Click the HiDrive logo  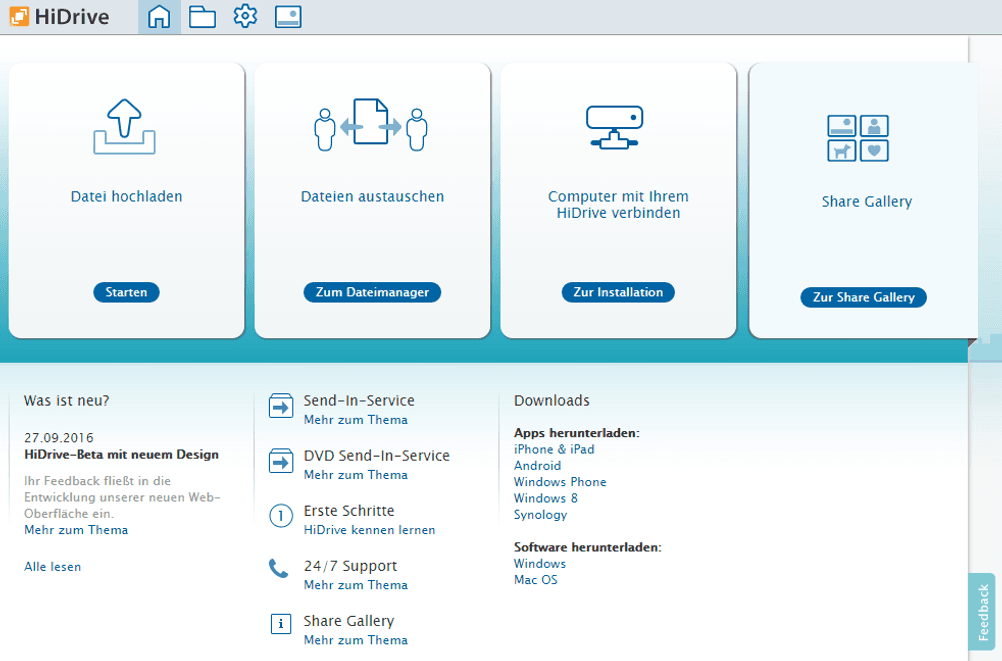(x=59, y=17)
